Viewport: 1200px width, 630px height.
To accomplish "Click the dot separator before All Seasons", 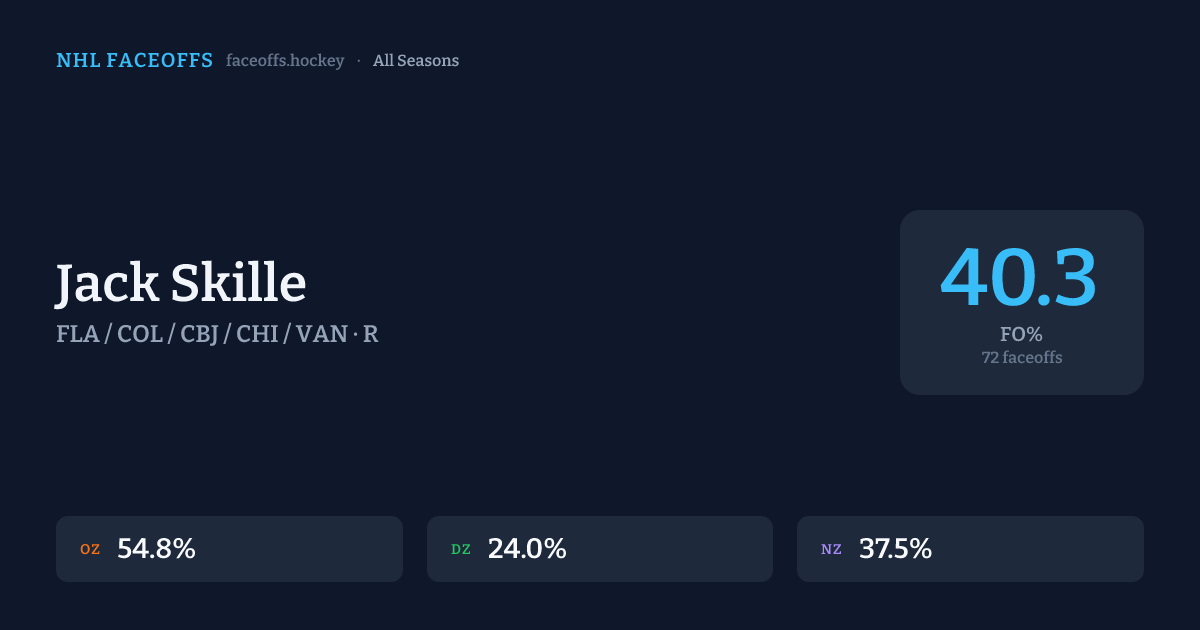I will (x=359, y=61).
